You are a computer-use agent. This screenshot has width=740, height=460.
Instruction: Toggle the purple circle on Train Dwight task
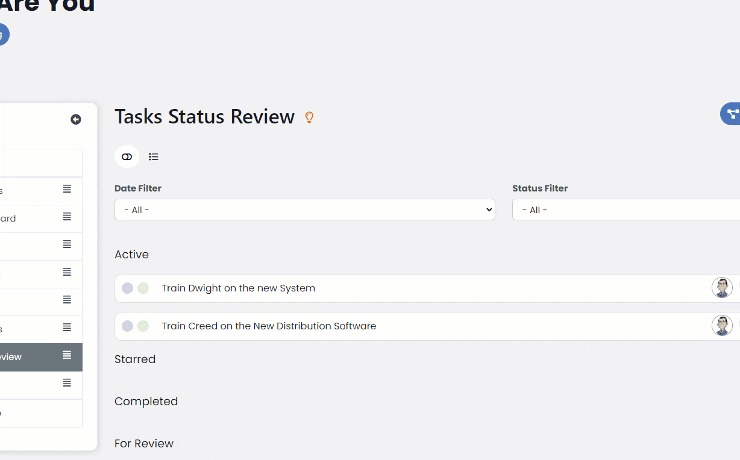coord(127,288)
